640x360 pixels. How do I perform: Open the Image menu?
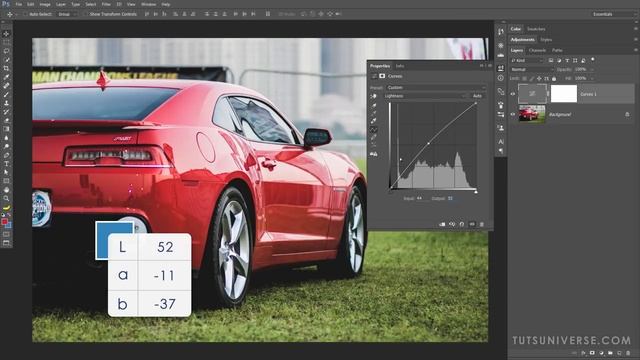[x=45, y=4]
